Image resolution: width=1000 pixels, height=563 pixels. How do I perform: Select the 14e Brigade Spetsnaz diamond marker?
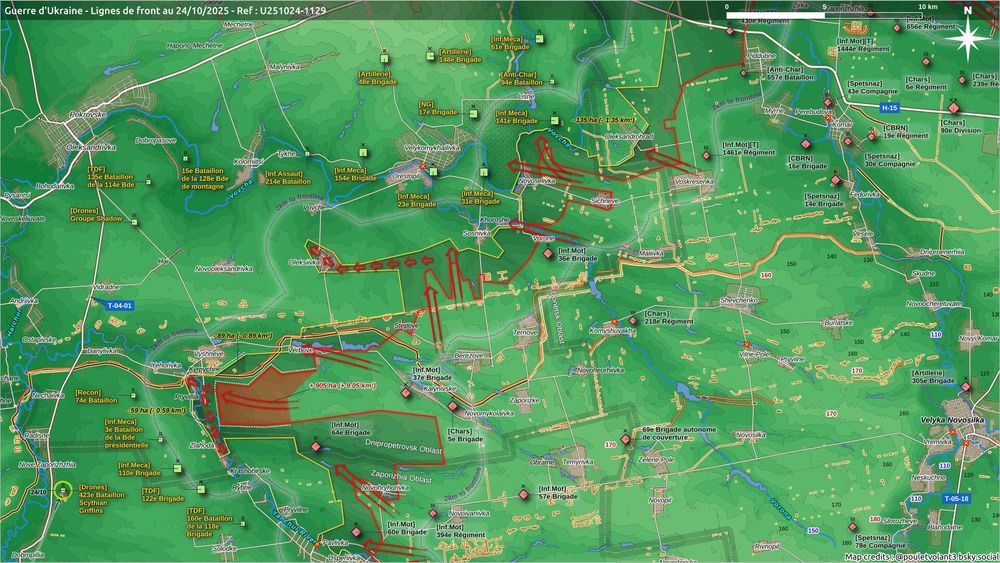point(835,180)
